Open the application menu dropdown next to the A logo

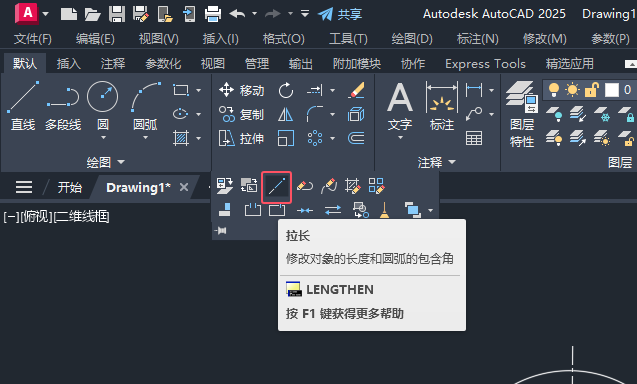(46, 14)
